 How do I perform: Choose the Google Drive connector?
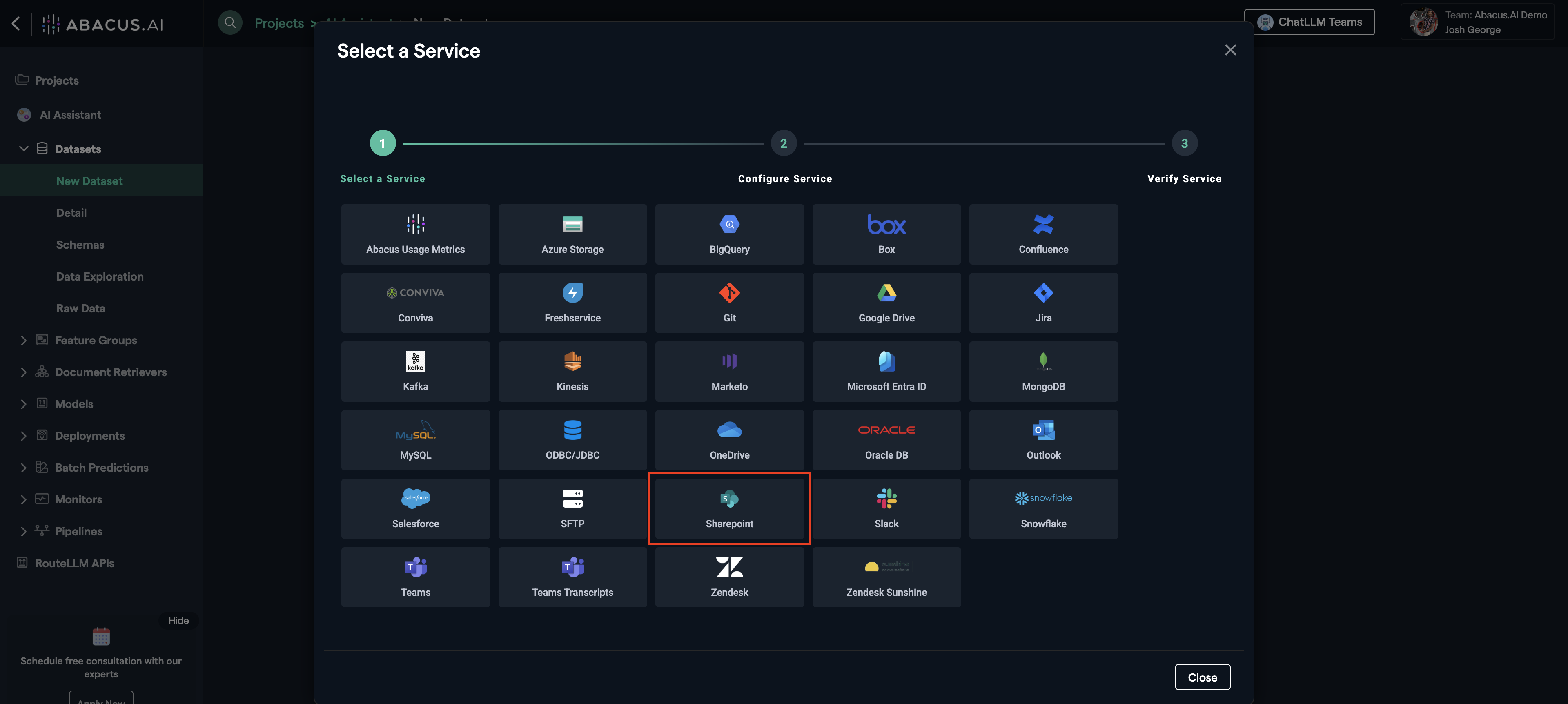[886, 303]
